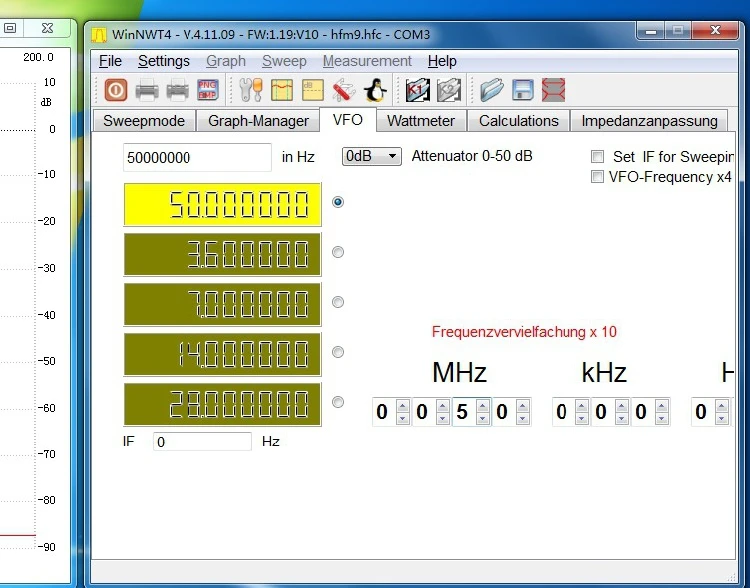This screenshot has width=750, height=588.
Task: Open the Measurement menu
Action: point(367,61)
